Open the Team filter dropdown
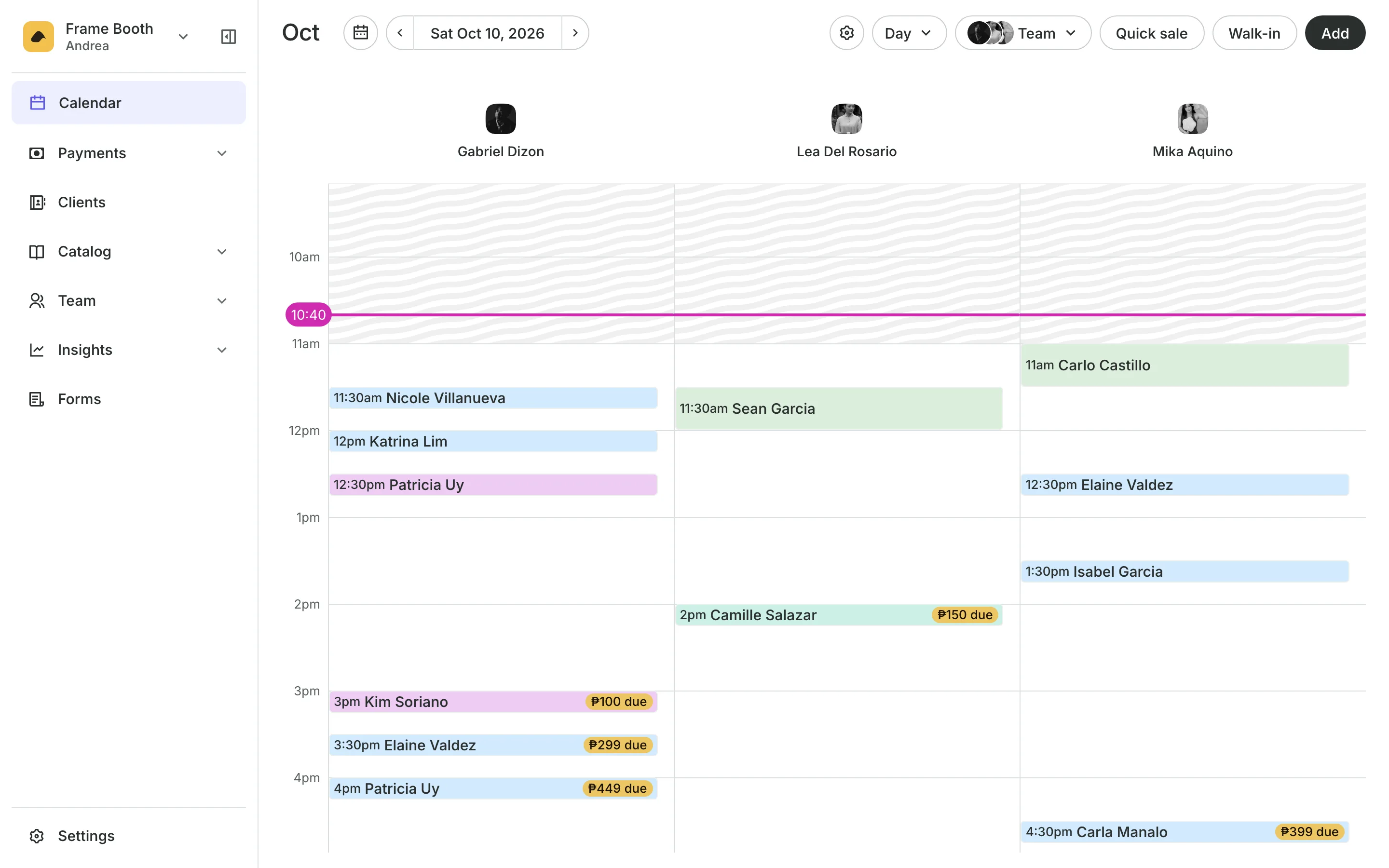The width and height of the screenshot is (1389, 868). pos(1023,33)
